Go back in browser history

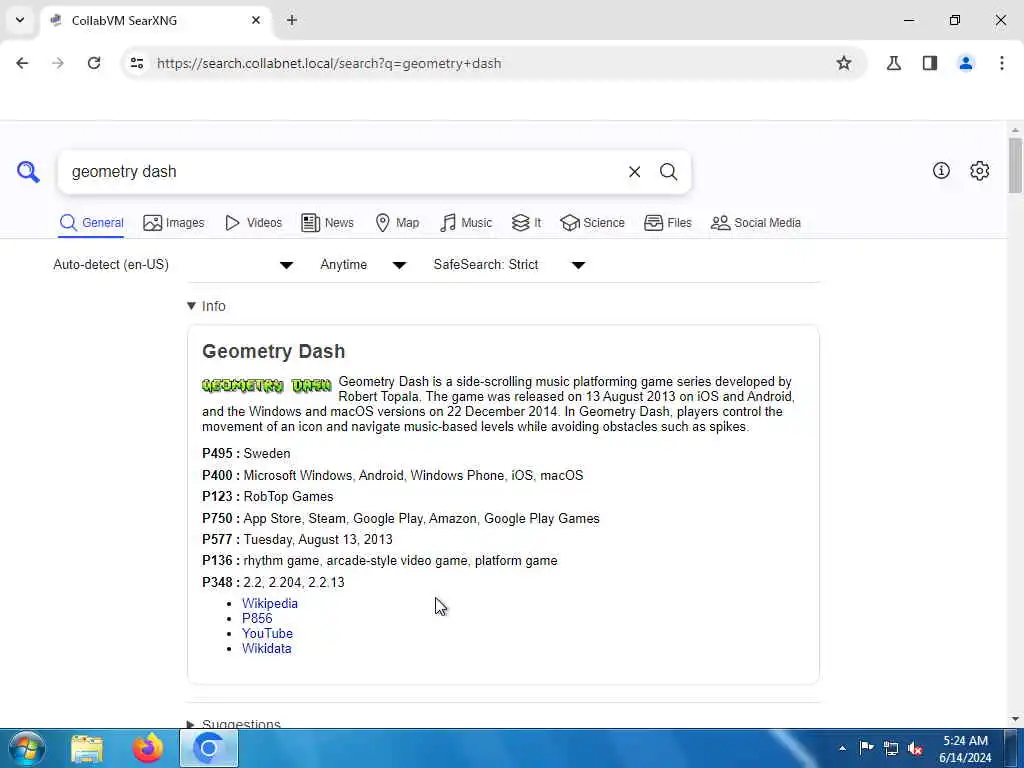tap(22, 63)
